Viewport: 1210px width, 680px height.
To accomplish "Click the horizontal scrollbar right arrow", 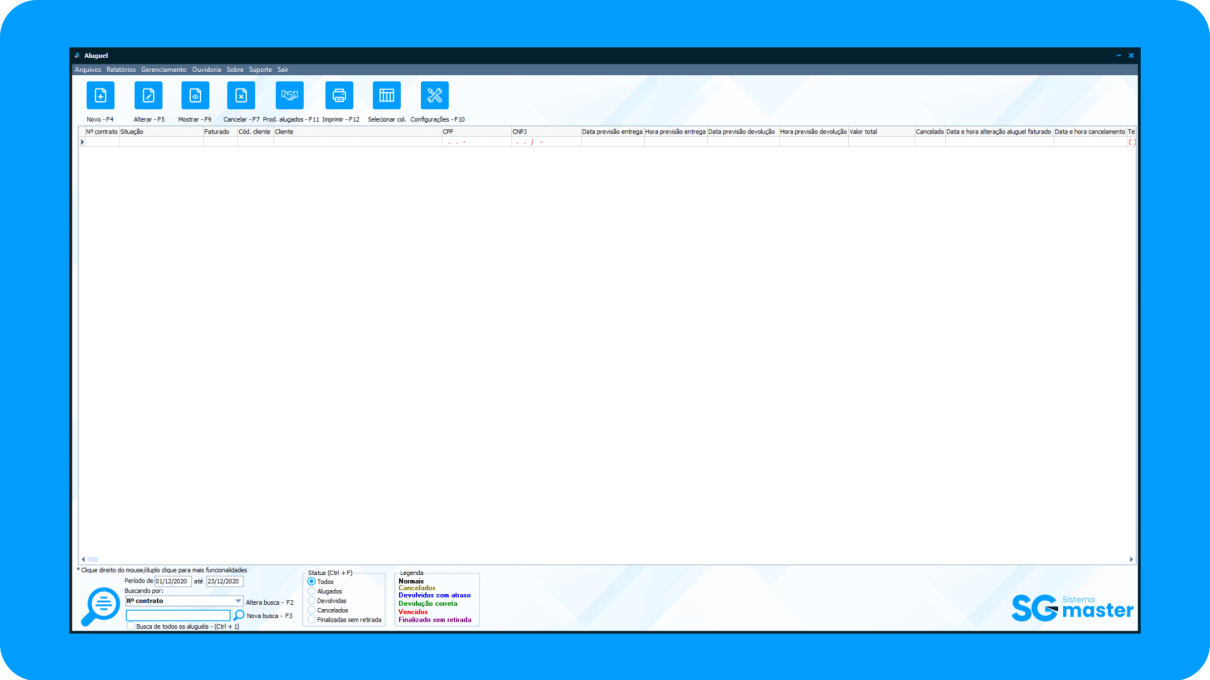I will click(1131, 559).
